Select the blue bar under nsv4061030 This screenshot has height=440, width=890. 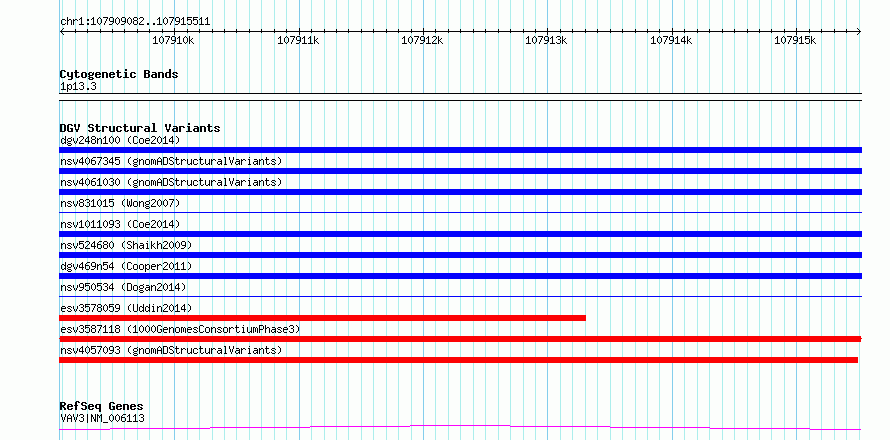pyautogui.click(x=460, y=192)
